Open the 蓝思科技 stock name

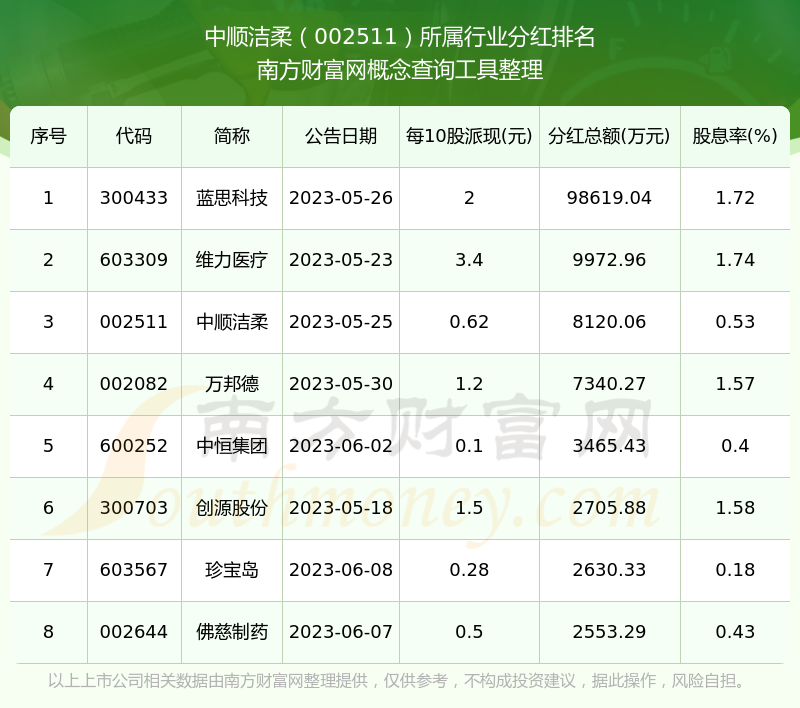(232, 198)
